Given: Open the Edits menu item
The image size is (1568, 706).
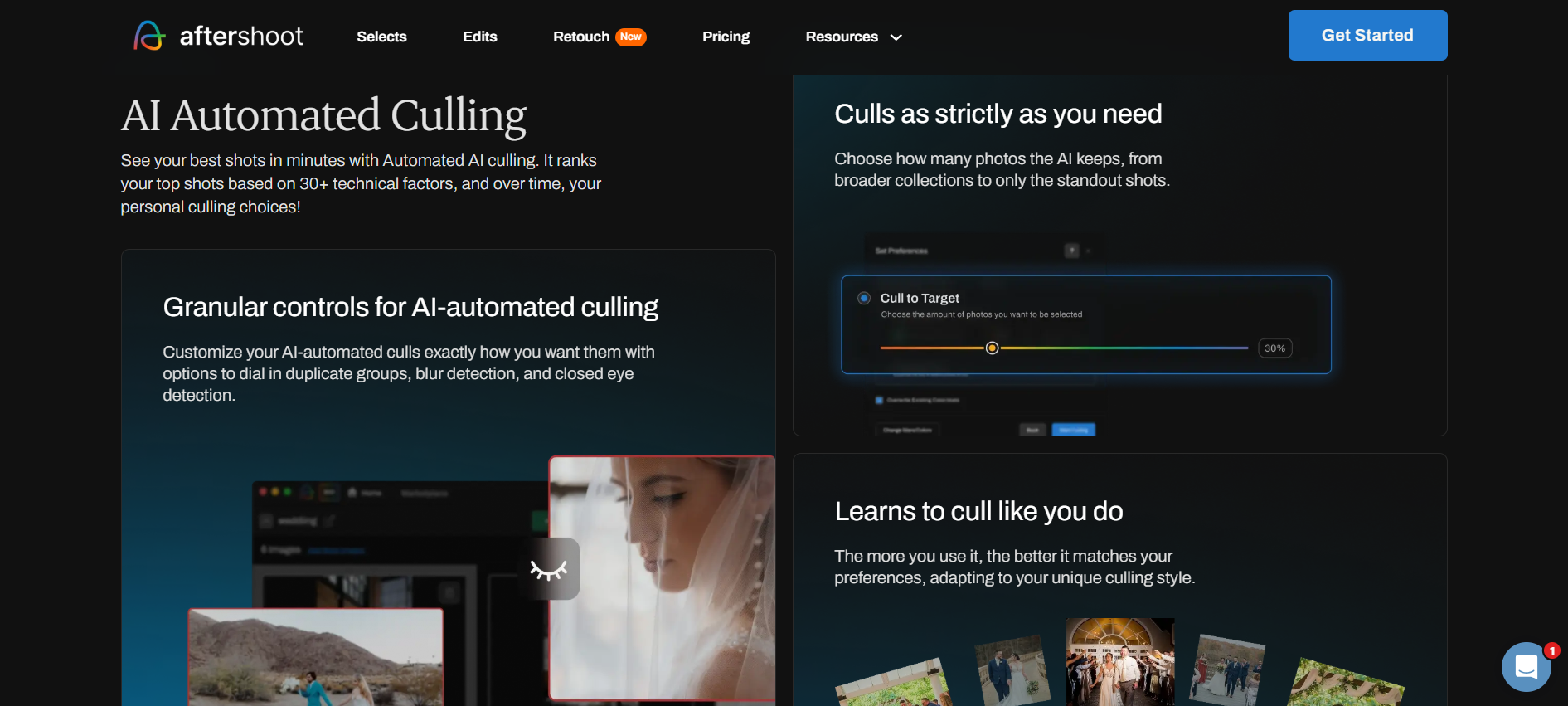Looking at the screenshot, I should click(479, 37).
